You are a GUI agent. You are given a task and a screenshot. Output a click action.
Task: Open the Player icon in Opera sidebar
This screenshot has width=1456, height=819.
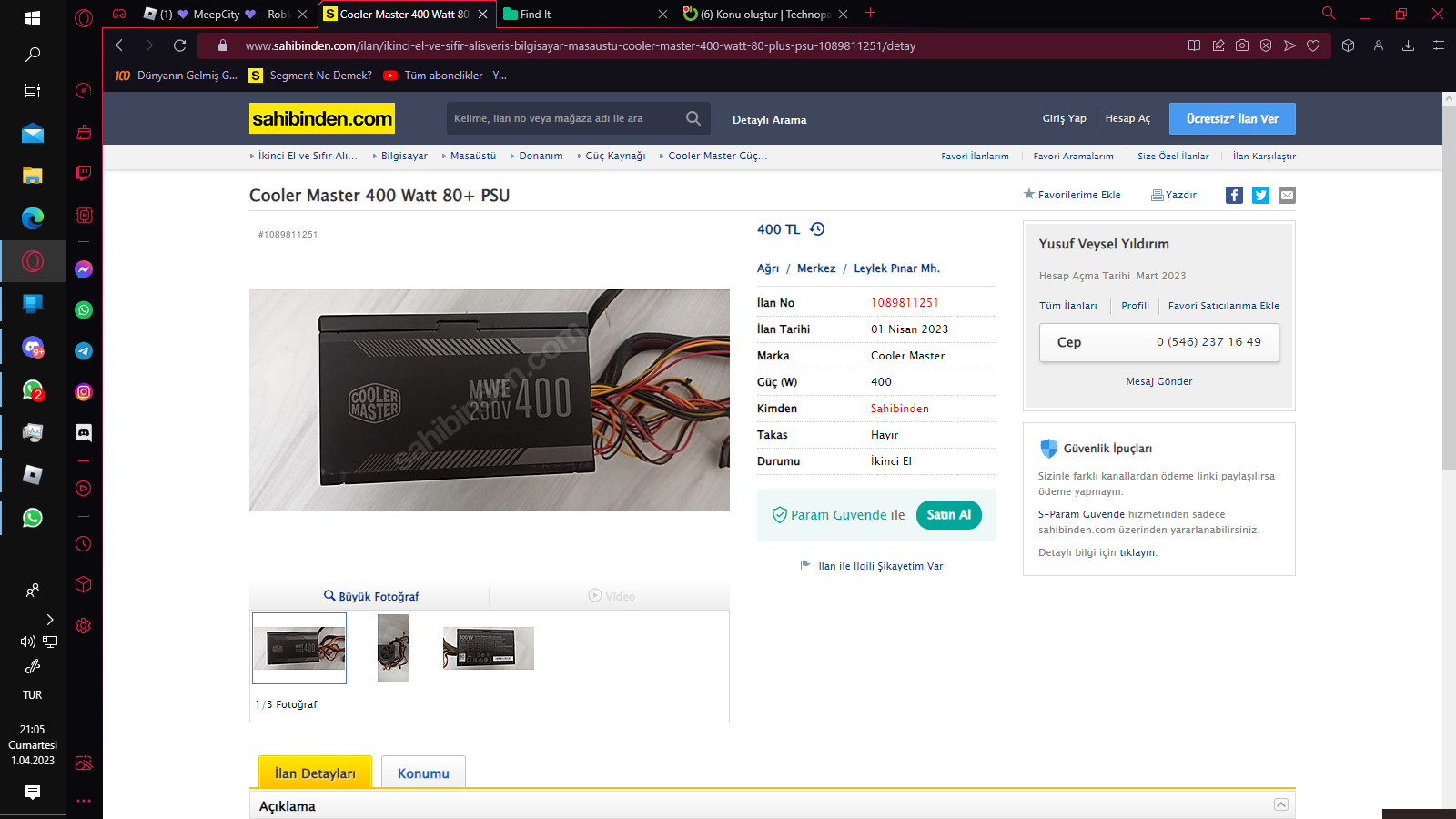click(x=84, y=489)
